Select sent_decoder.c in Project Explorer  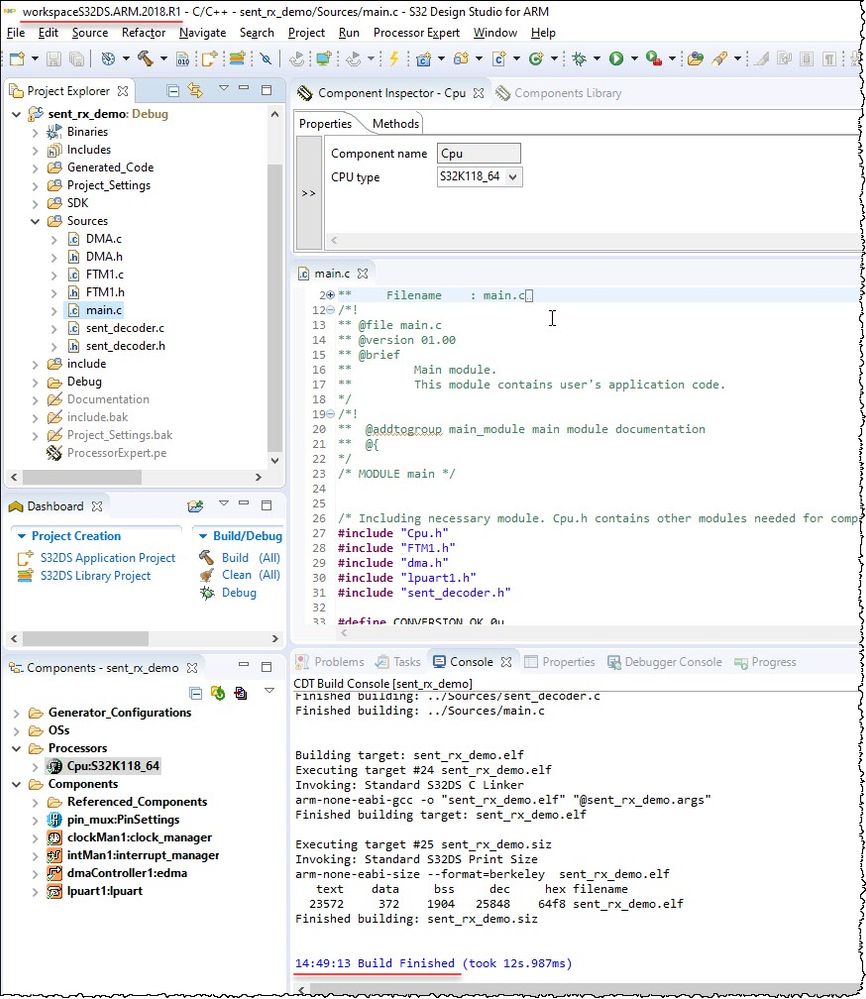[x=125, y=328]
